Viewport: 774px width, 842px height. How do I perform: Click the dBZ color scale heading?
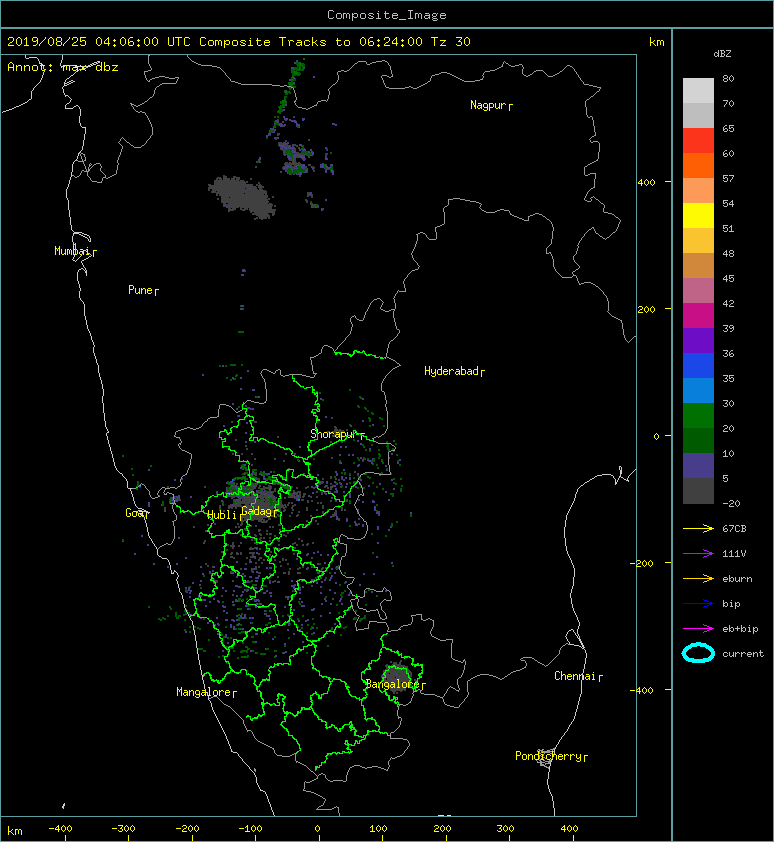722,54
